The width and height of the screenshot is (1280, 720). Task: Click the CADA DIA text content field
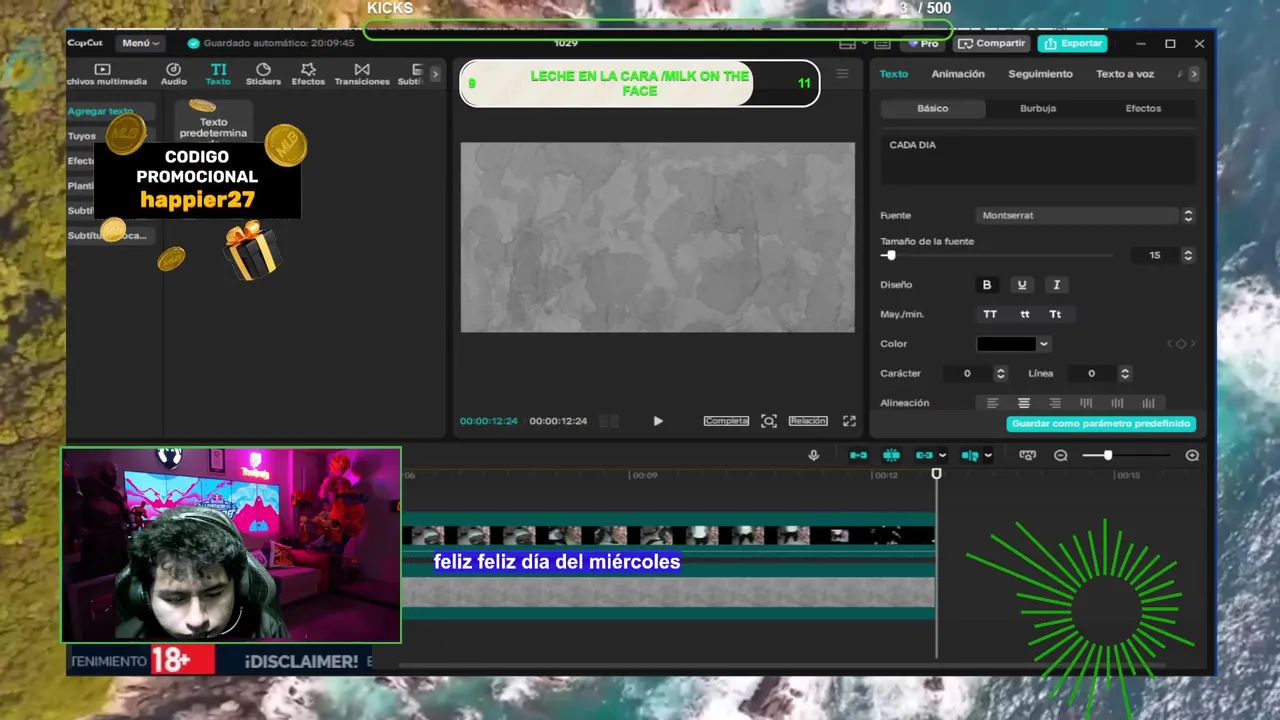(1038, 159)
